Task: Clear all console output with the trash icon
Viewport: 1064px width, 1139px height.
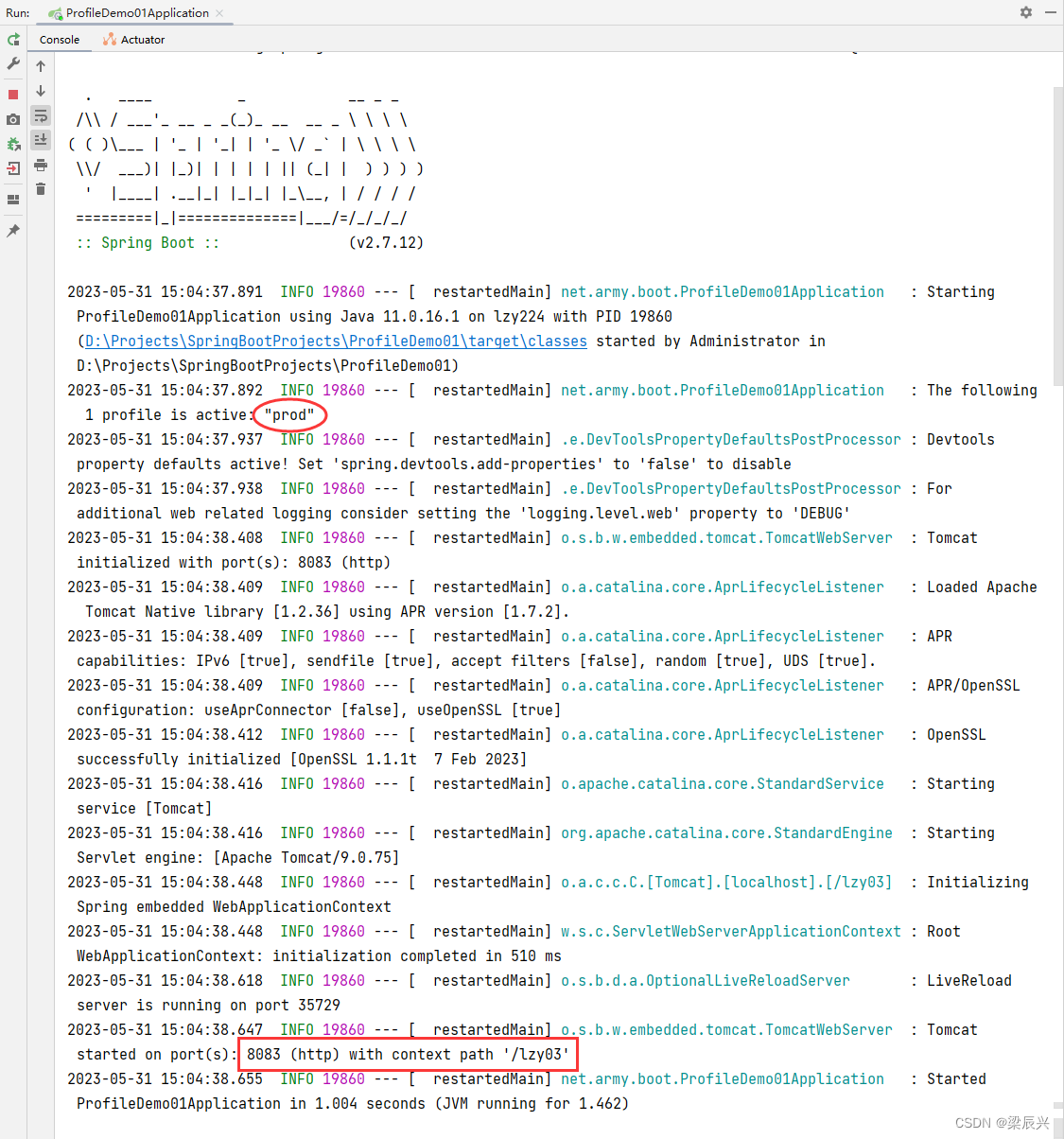Action: pyautogui.click(x=41, y=189)
